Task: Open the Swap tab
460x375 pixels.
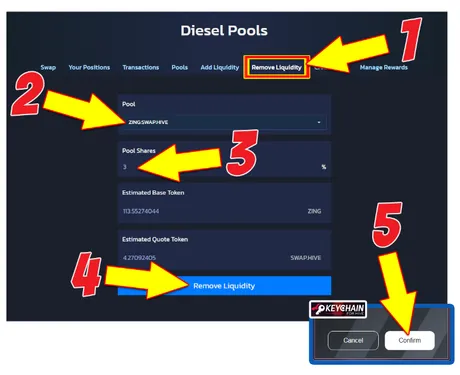Action: [48, 67]
